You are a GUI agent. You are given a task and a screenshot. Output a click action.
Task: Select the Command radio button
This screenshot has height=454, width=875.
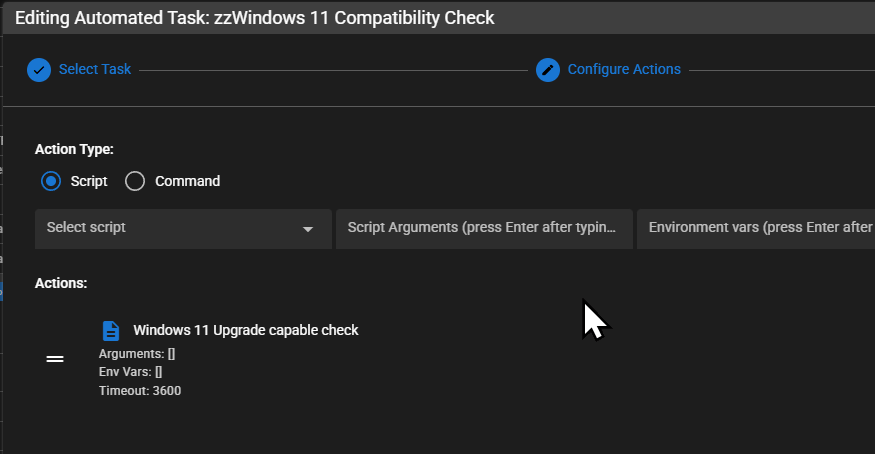(x=135, y=181)
